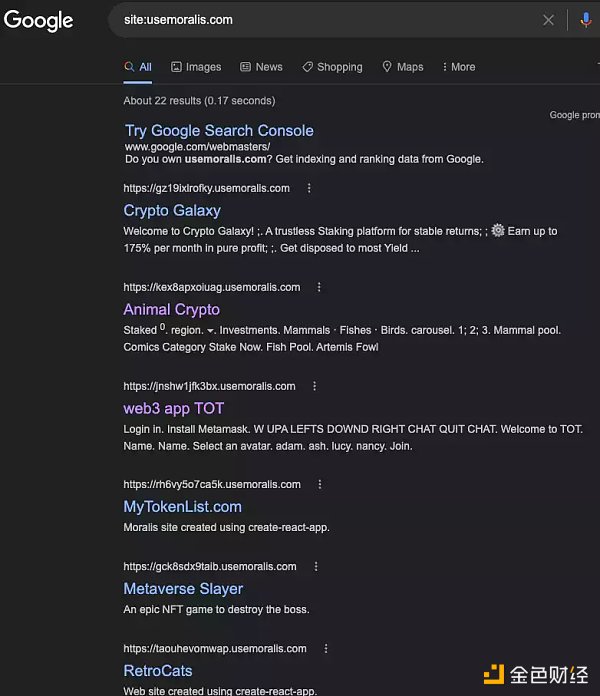
Task: Open the RetroCats result
Action: tap(158, 671)
